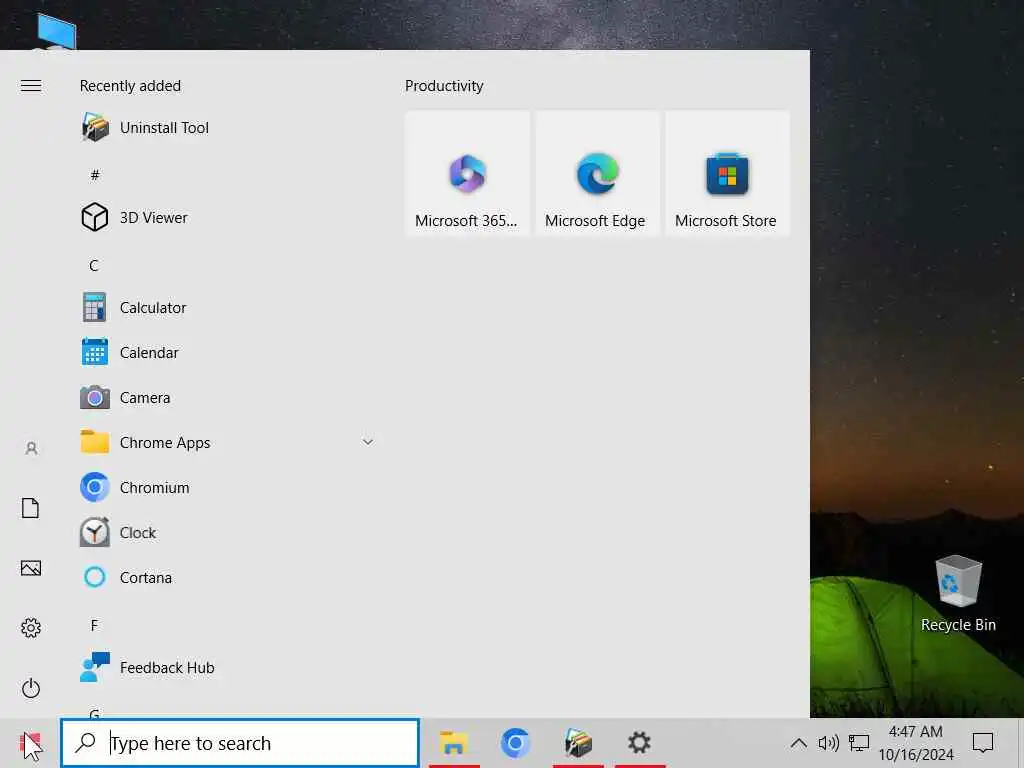
Task: Open the Clock app
Action: [x=225, y=533]
